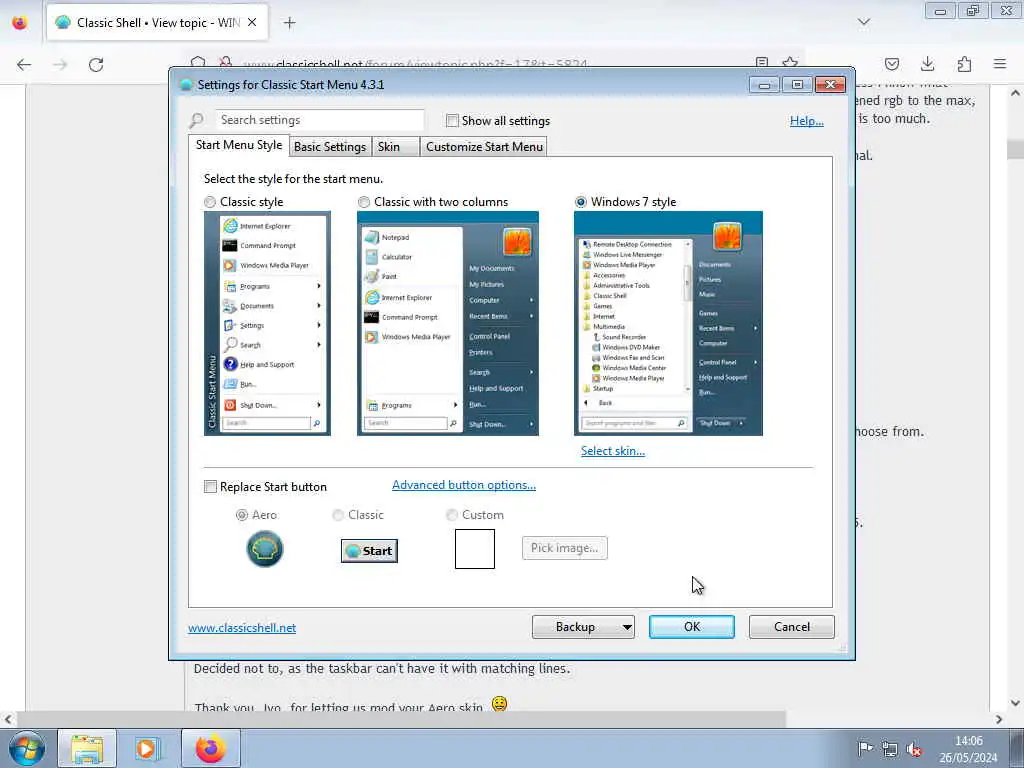Open the Firefox application menu
This screenshot has height=768, width=1024.
click(x=1000, y=64)
